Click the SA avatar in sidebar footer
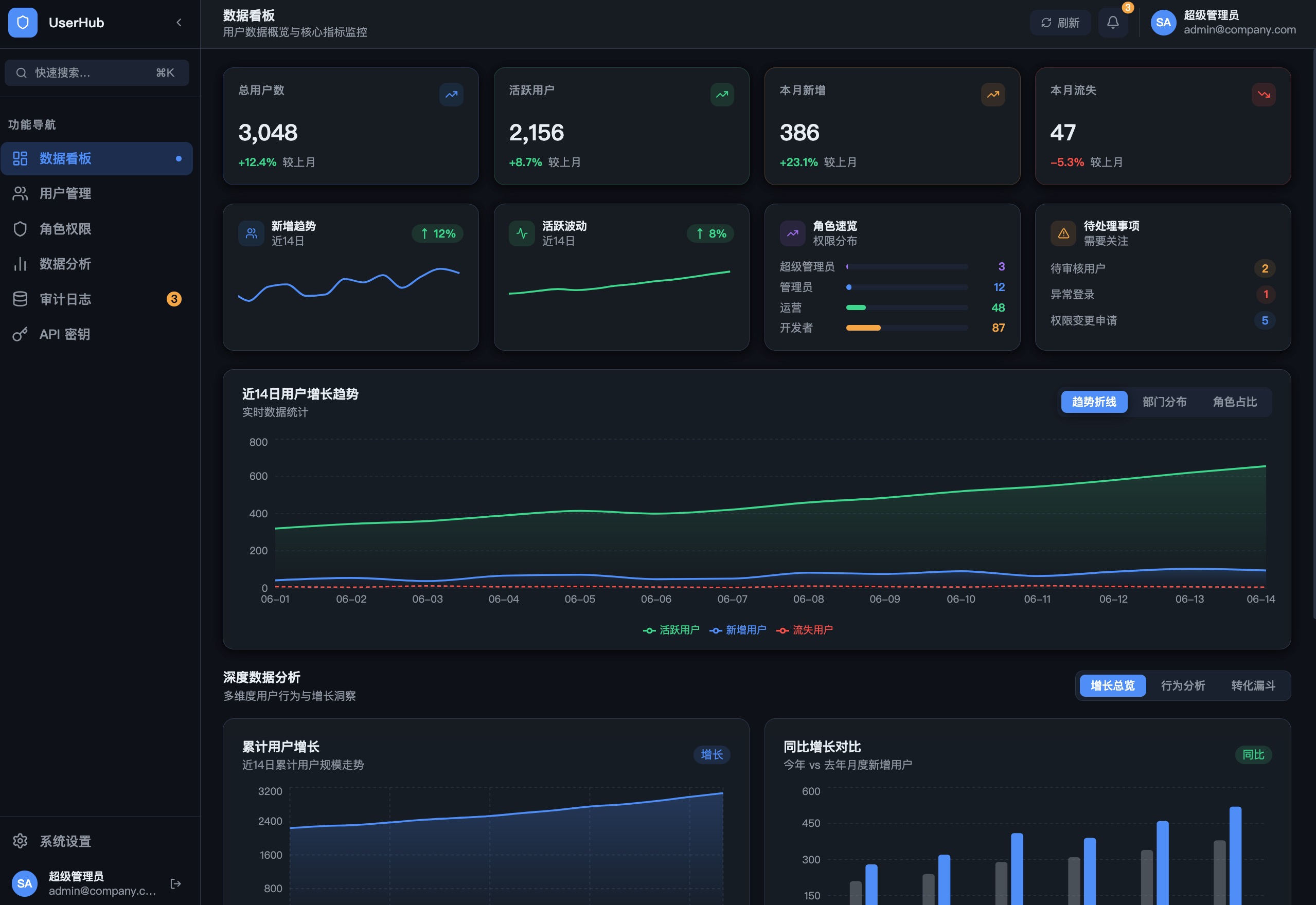Screen dimensions: 1316x905 pos(24,883)
